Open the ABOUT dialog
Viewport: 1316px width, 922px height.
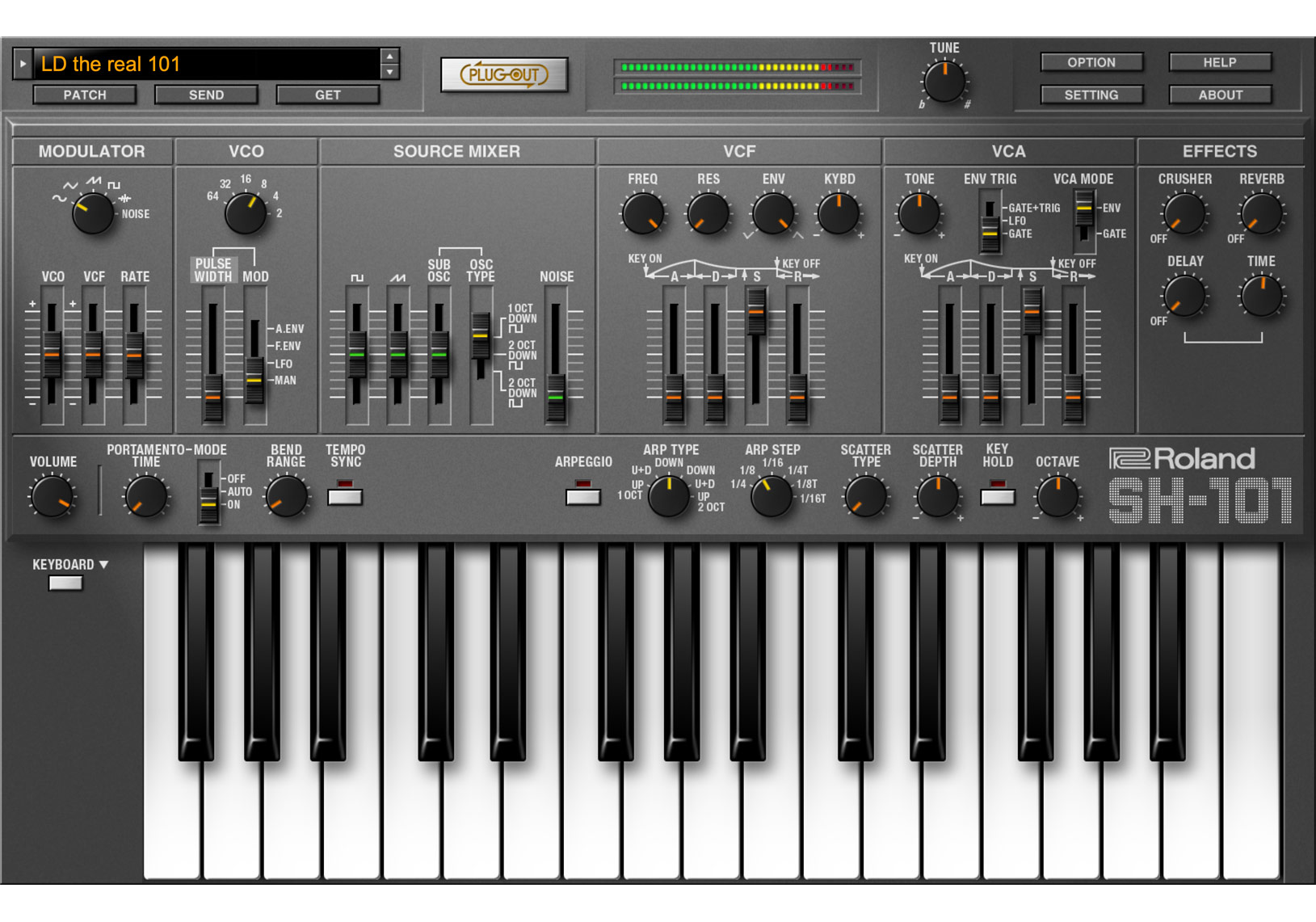point(1220,95)
